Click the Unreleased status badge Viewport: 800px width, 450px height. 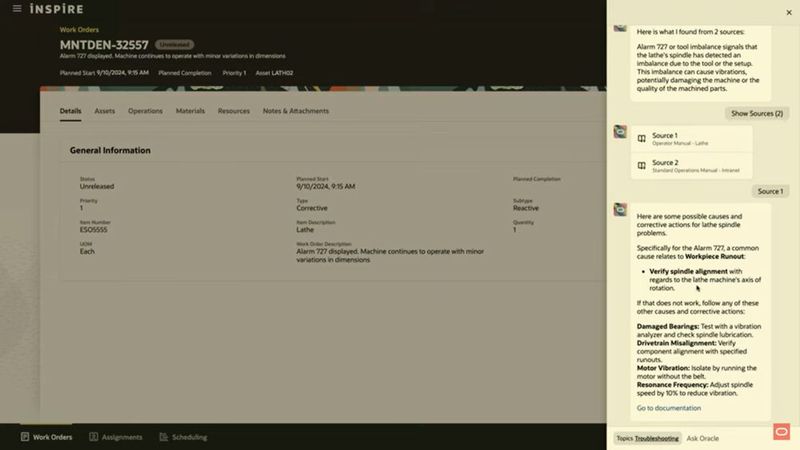point(174,45)
